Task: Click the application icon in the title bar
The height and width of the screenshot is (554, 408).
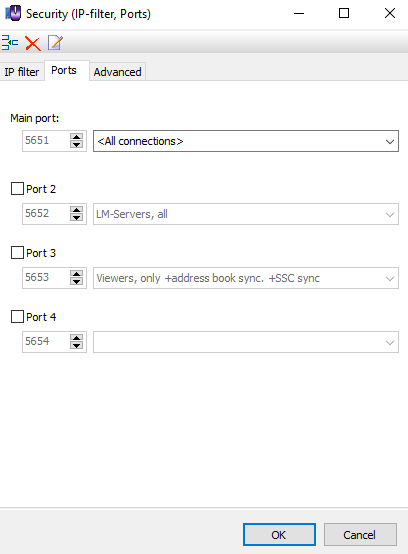Action: tap(13, 13)
